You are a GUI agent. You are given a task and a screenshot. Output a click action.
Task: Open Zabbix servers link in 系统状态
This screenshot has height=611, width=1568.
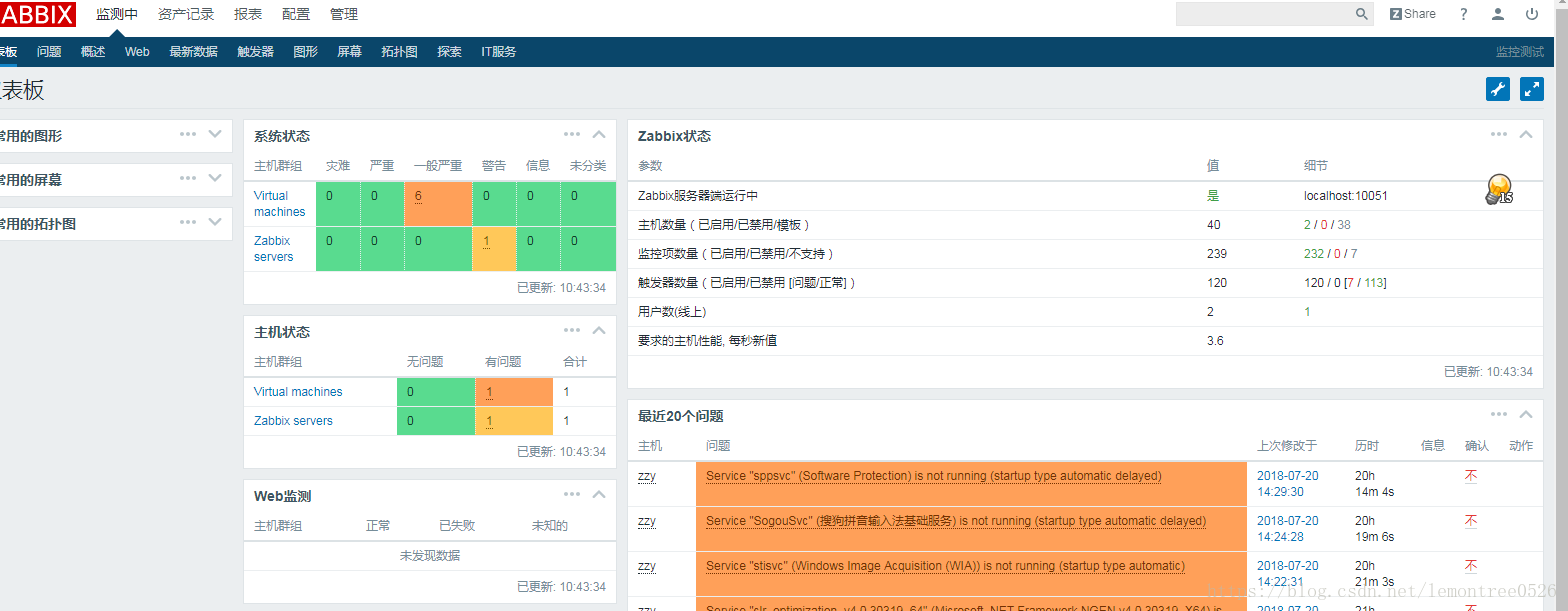pyautogui.click(x=274, y=249)
